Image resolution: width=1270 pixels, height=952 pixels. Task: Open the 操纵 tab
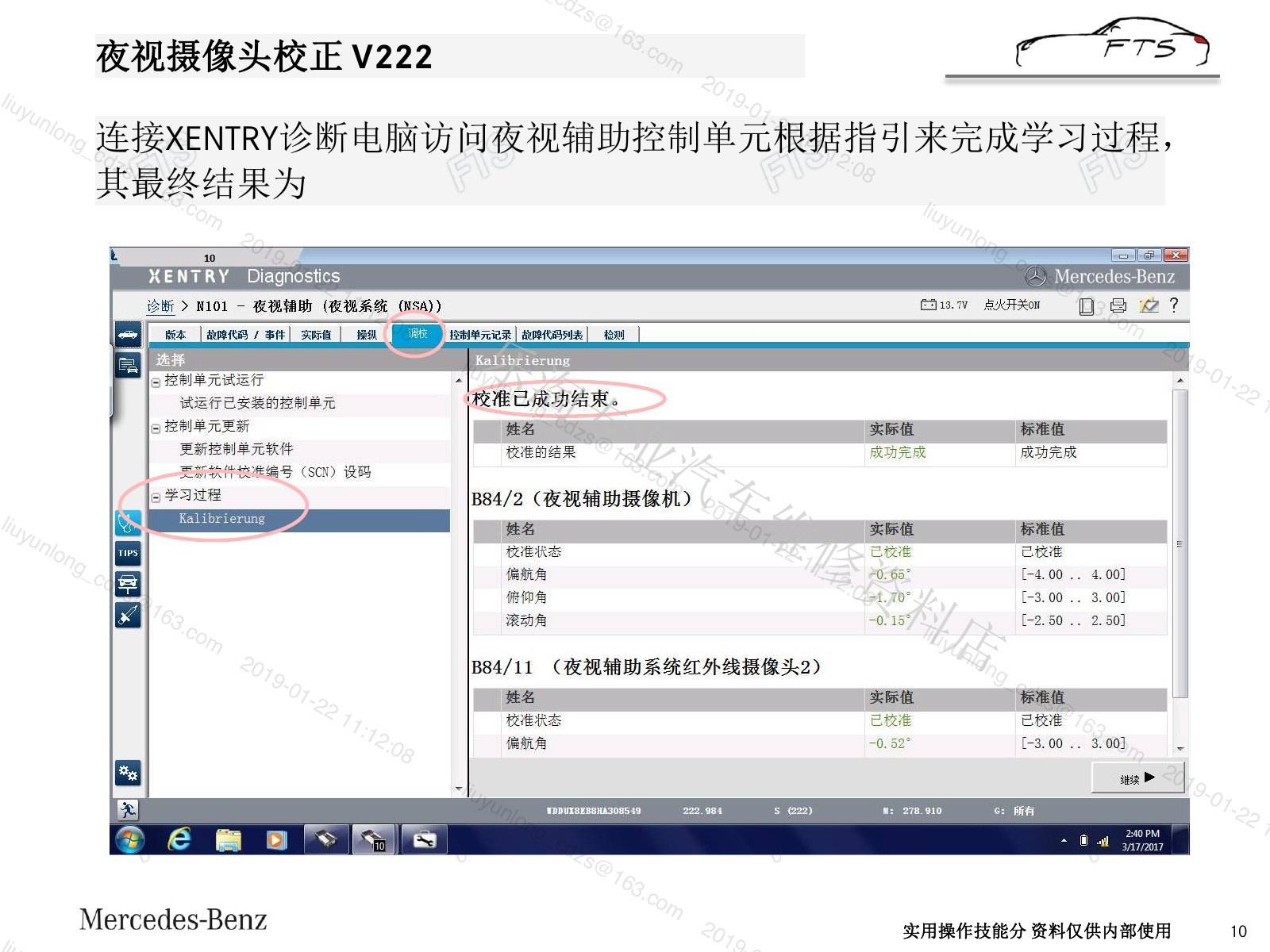[x=367, y=335]
